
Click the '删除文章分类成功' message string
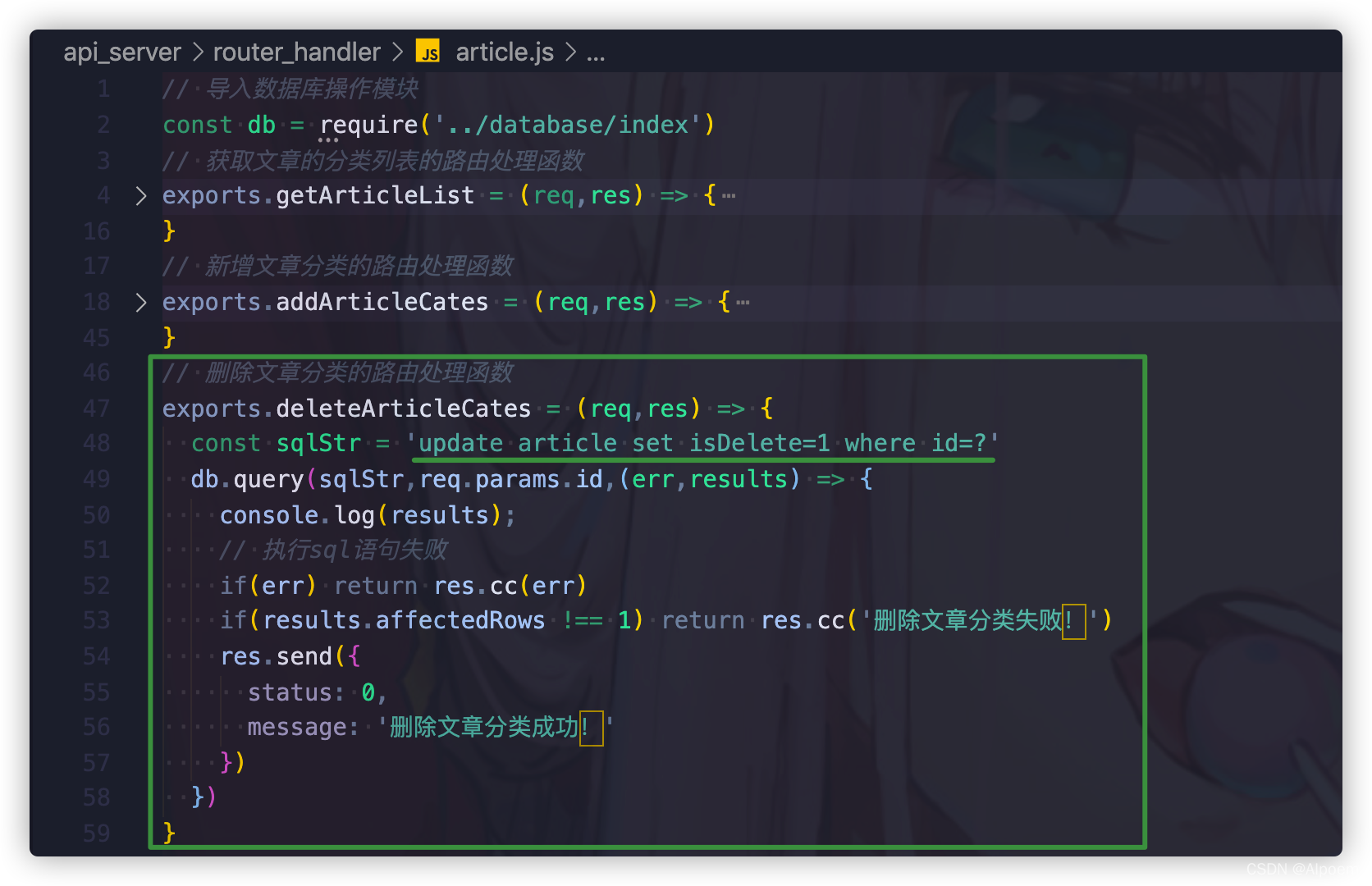(x=495, y=728)
